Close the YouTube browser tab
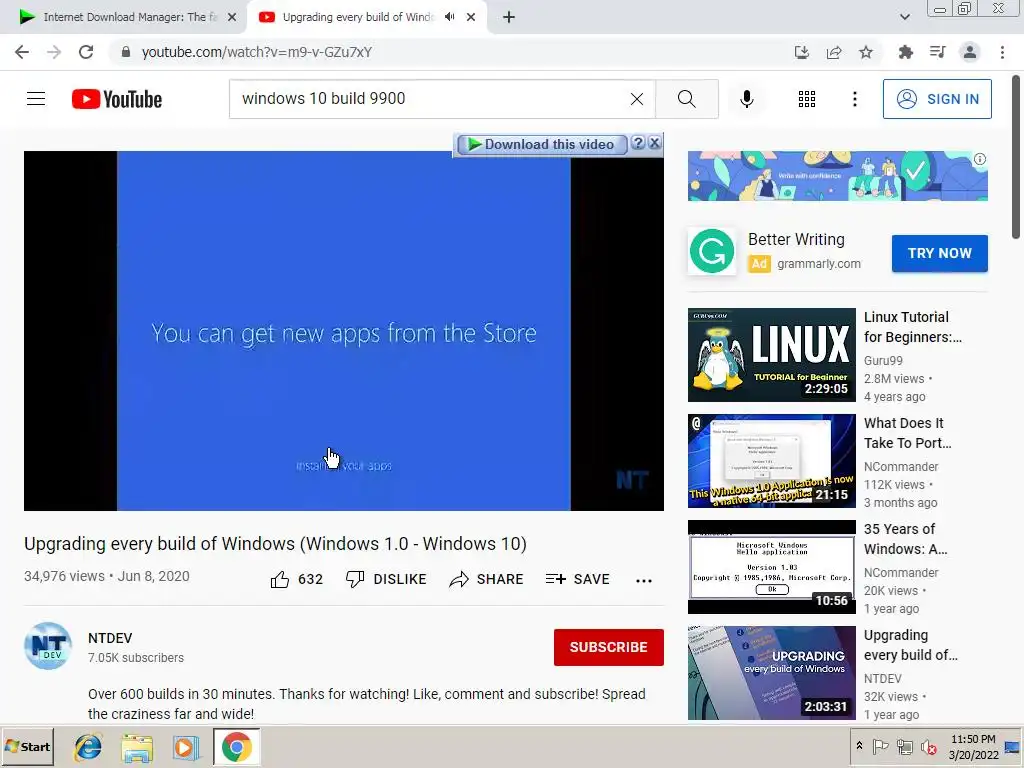The image size is (1024, 768). point(471,17)
